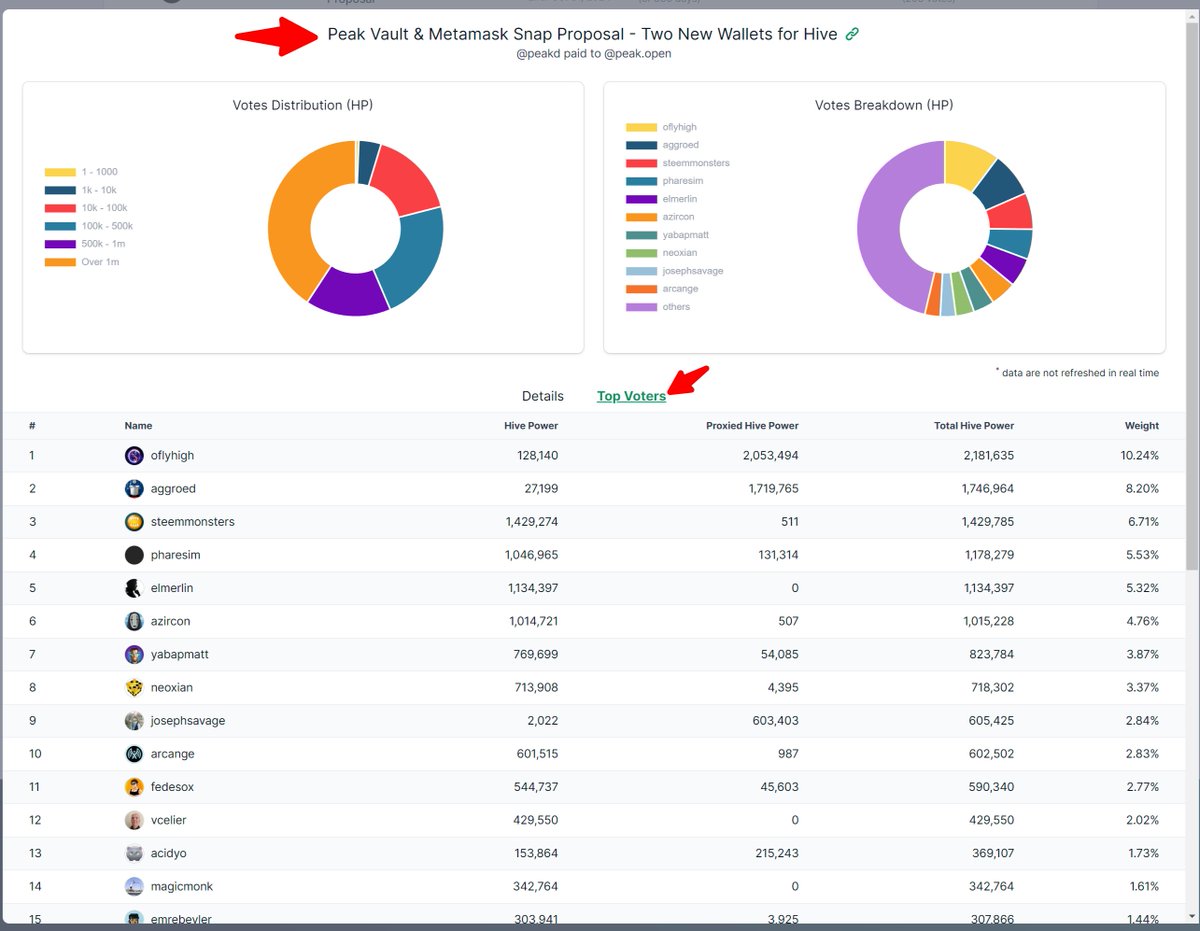The height and width of the screenshot is (931, 1200).
Task: Toggle steemmonsters legend swatch in Votes Breakdown
Action: (641, 163)
